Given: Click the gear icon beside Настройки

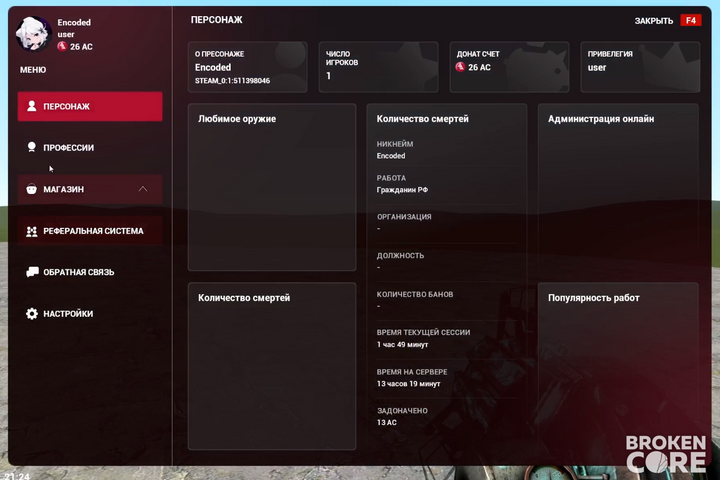Looking at the screenshot, I should coord(32,314).
